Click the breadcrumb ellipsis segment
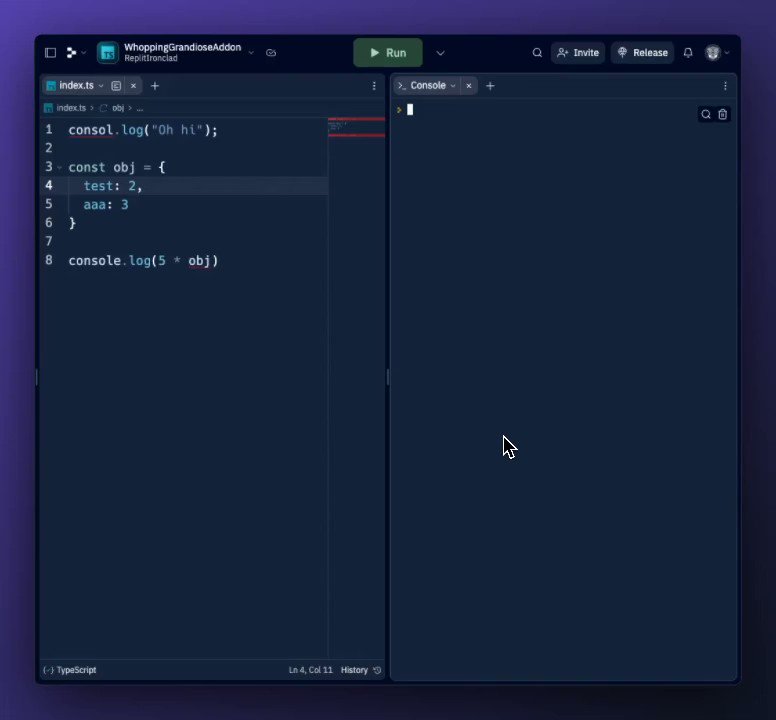 (140, 108)
